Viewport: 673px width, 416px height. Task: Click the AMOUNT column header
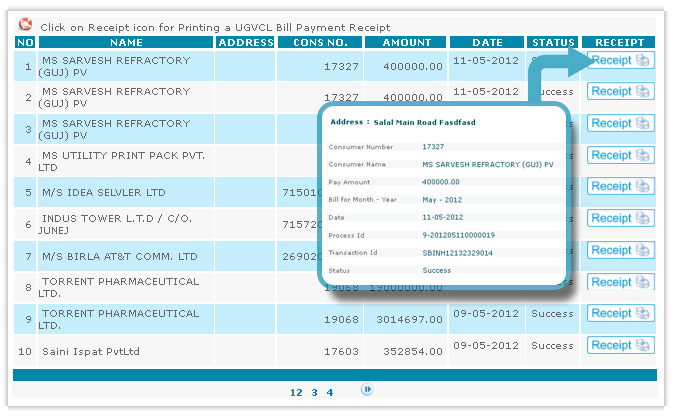pyautogui.click(x=405, y=43)
